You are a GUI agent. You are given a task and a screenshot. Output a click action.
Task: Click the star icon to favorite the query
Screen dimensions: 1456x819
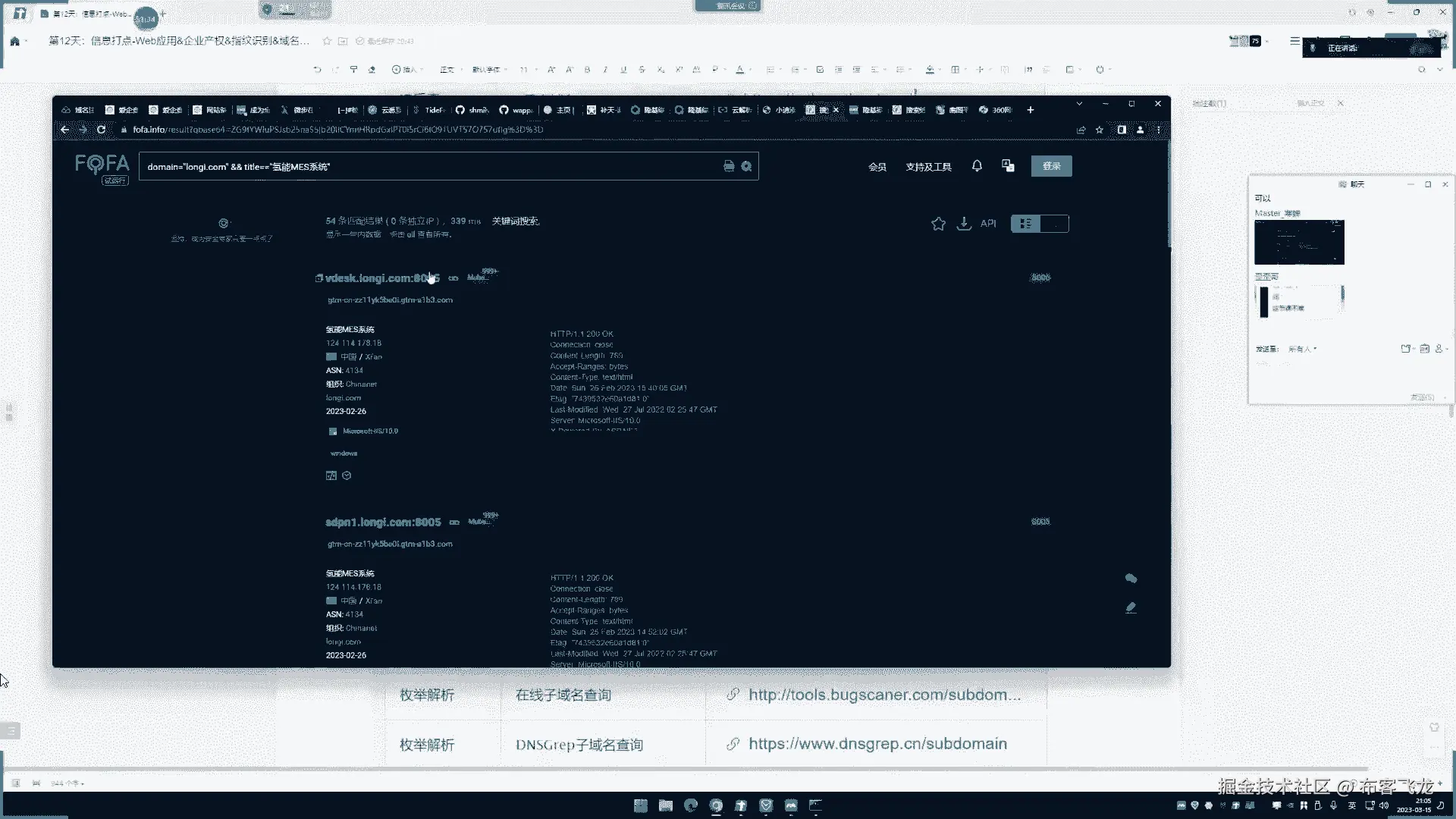point(938,224)
